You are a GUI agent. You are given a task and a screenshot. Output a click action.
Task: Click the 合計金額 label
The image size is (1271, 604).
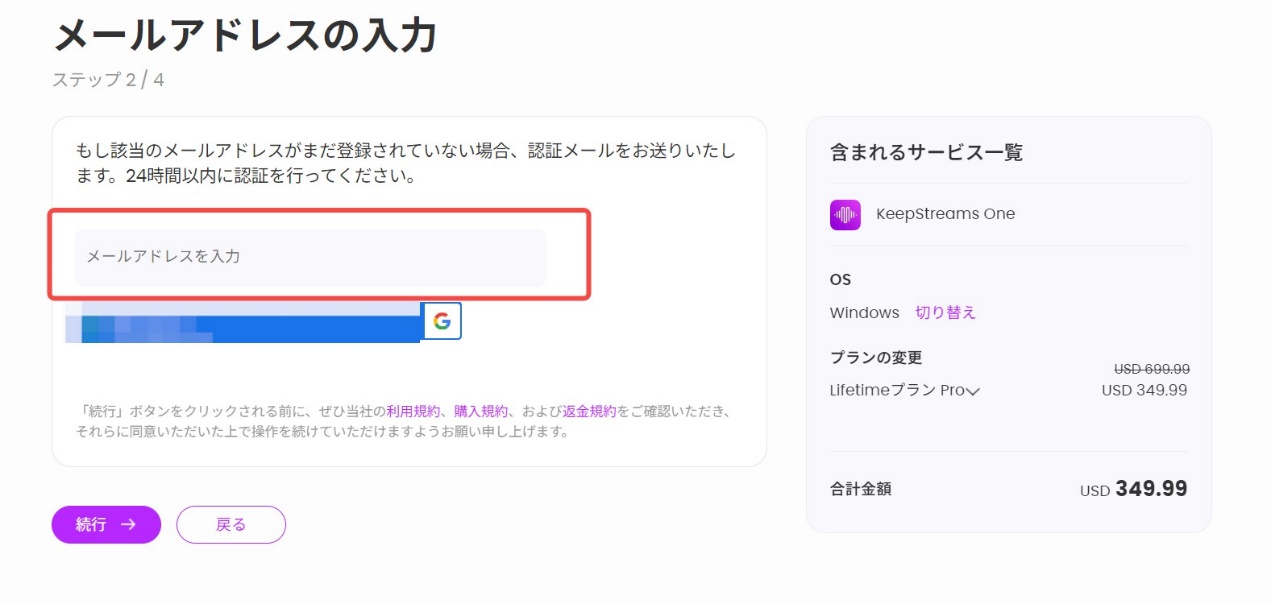[x=860, y=489]
